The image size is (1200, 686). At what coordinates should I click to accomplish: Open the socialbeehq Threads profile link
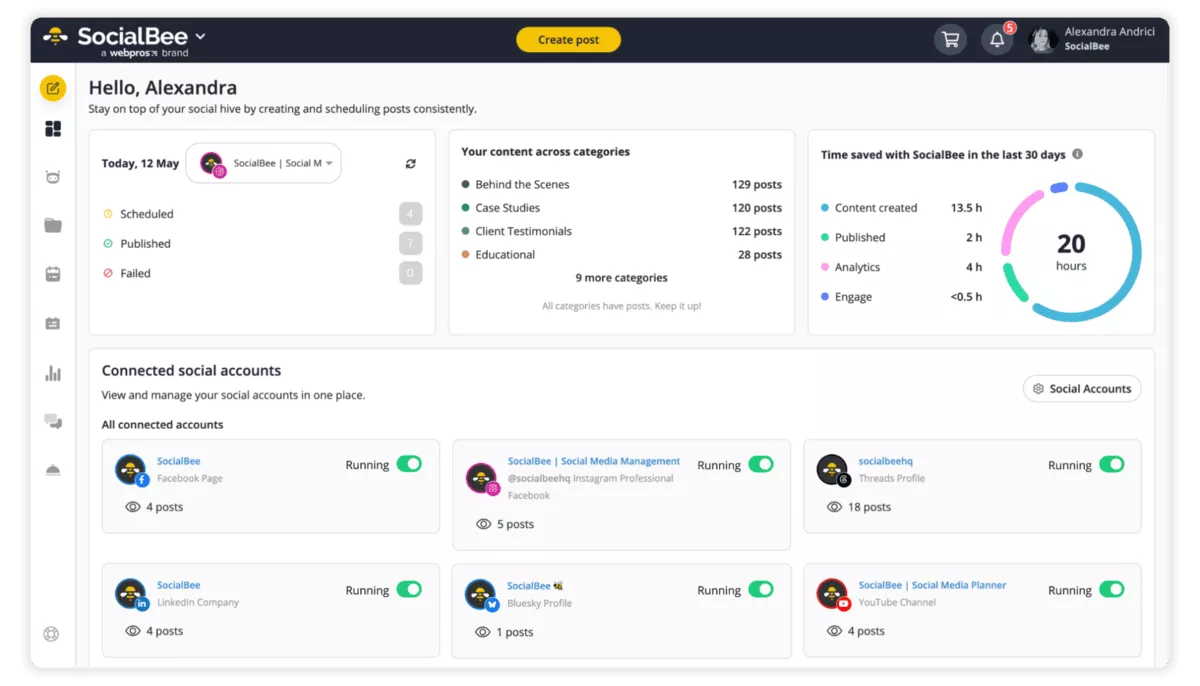885,461
